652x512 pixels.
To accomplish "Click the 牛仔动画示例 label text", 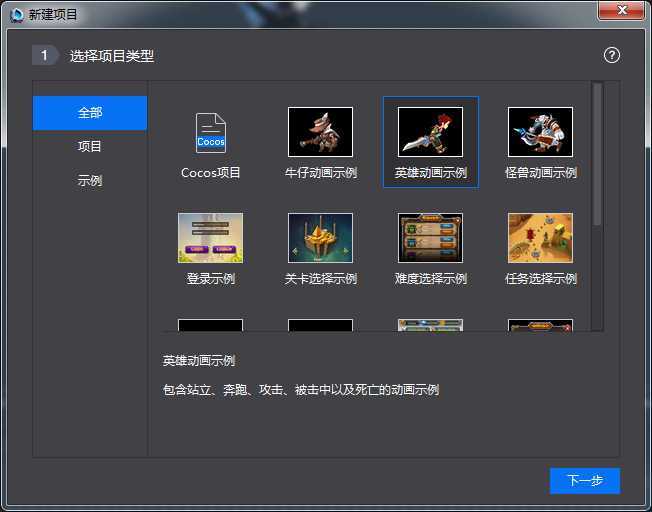I will (321, 173).
